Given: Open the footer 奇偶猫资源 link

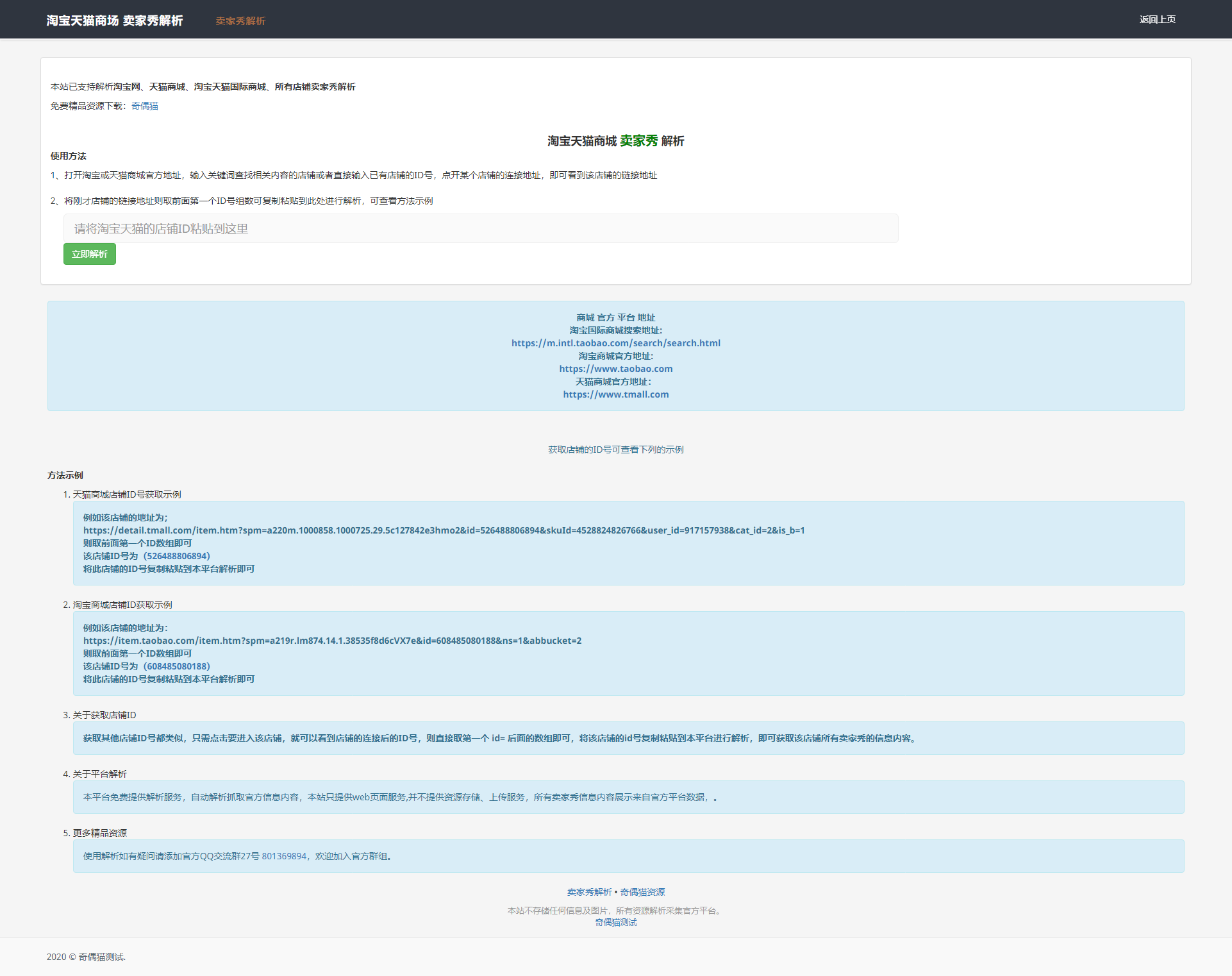Looking at the screenshot, I should coord(642,892).
